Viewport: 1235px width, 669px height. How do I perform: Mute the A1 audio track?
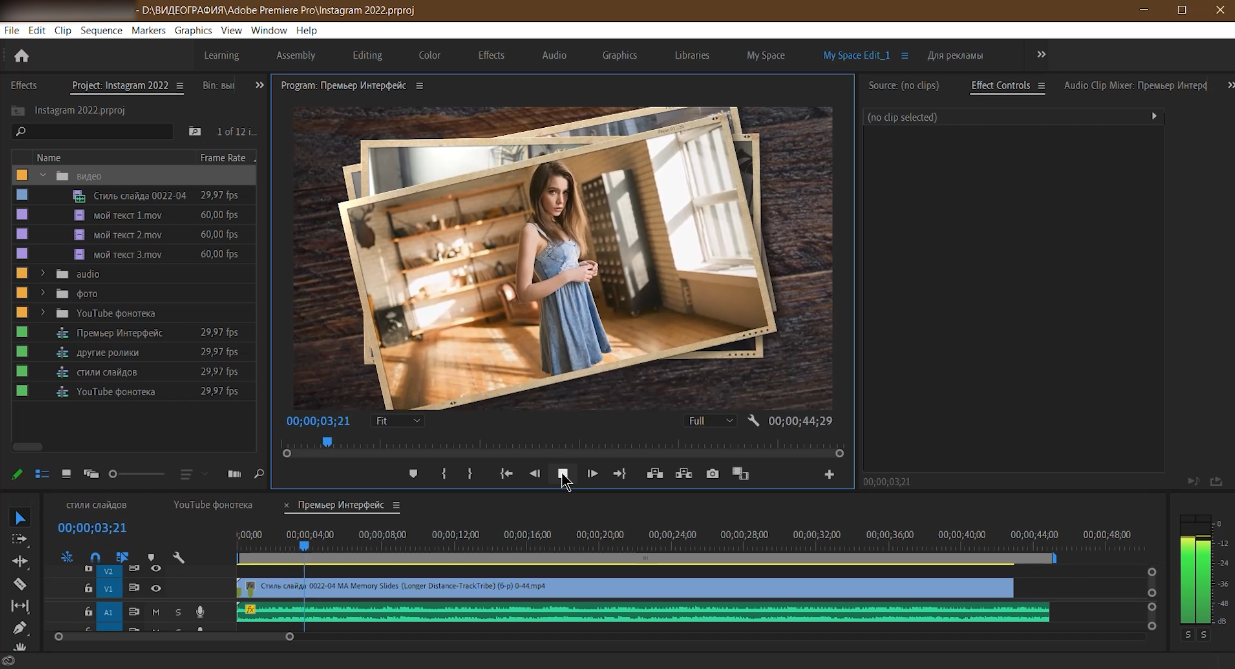click(x=156, y=612)
